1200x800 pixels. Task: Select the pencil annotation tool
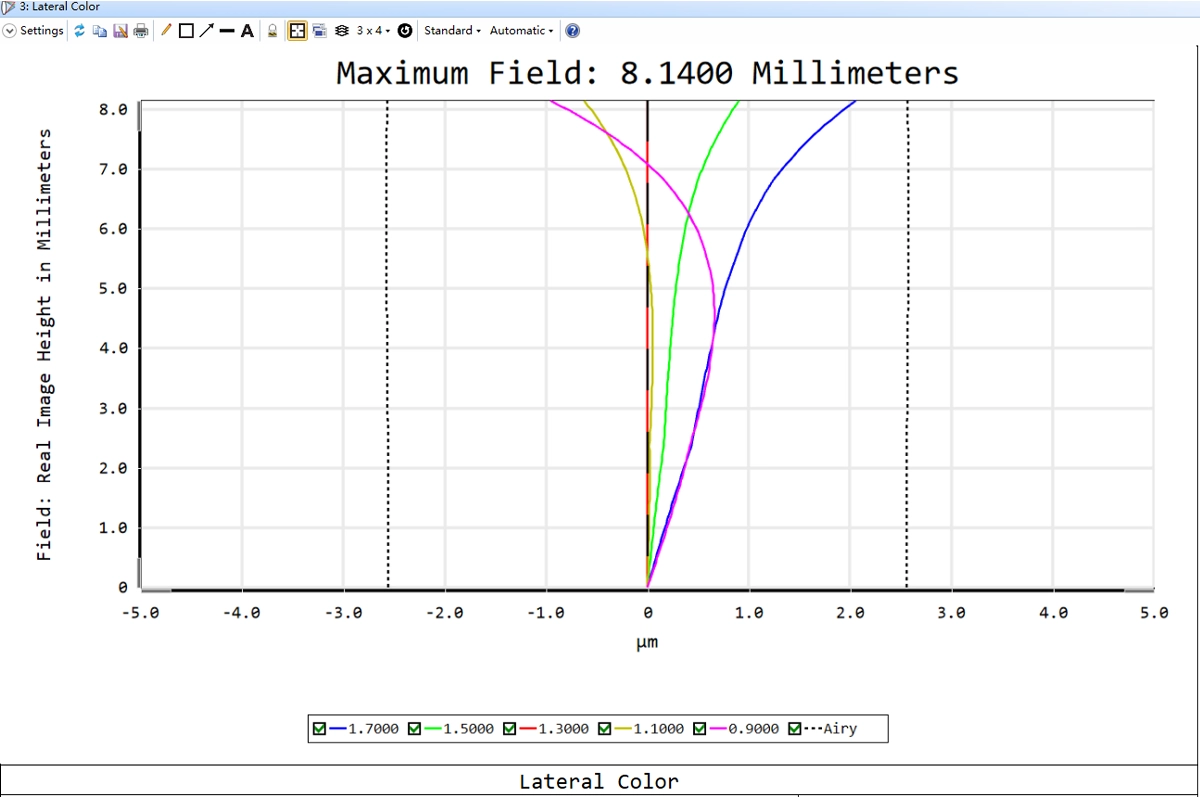tap(166, 31)
